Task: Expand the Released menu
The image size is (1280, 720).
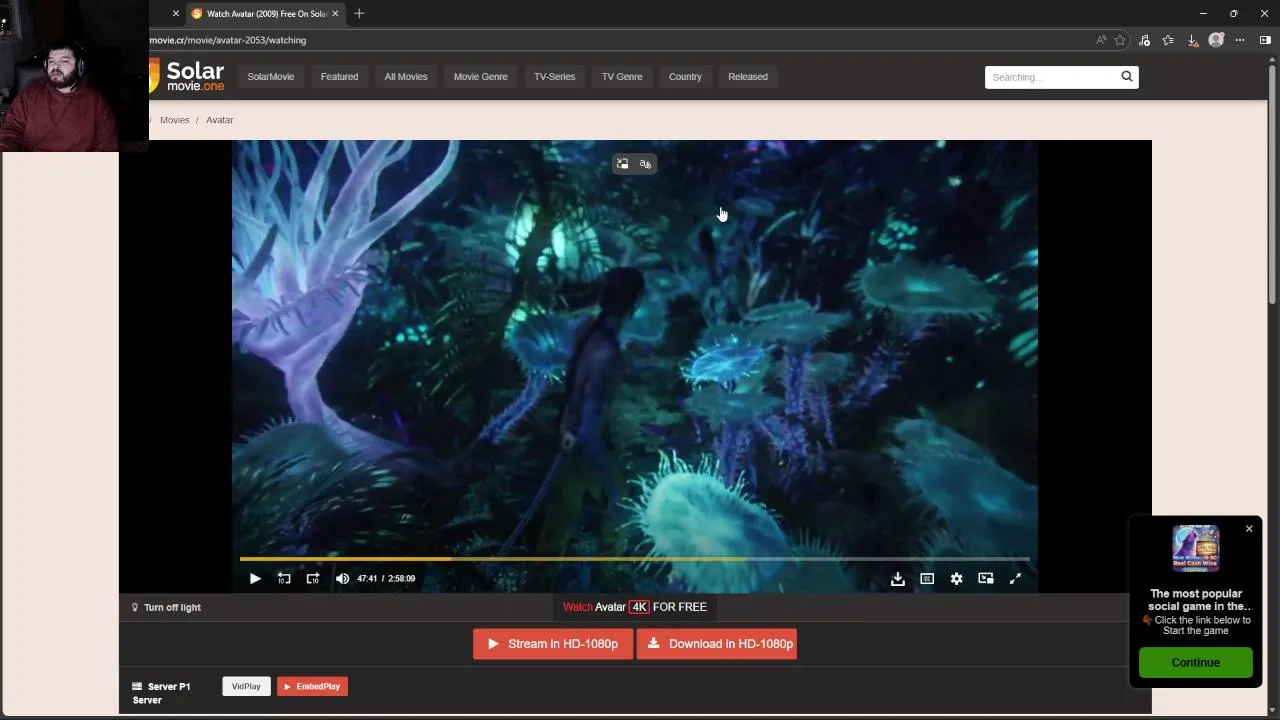Action: (x=748, y=77)
